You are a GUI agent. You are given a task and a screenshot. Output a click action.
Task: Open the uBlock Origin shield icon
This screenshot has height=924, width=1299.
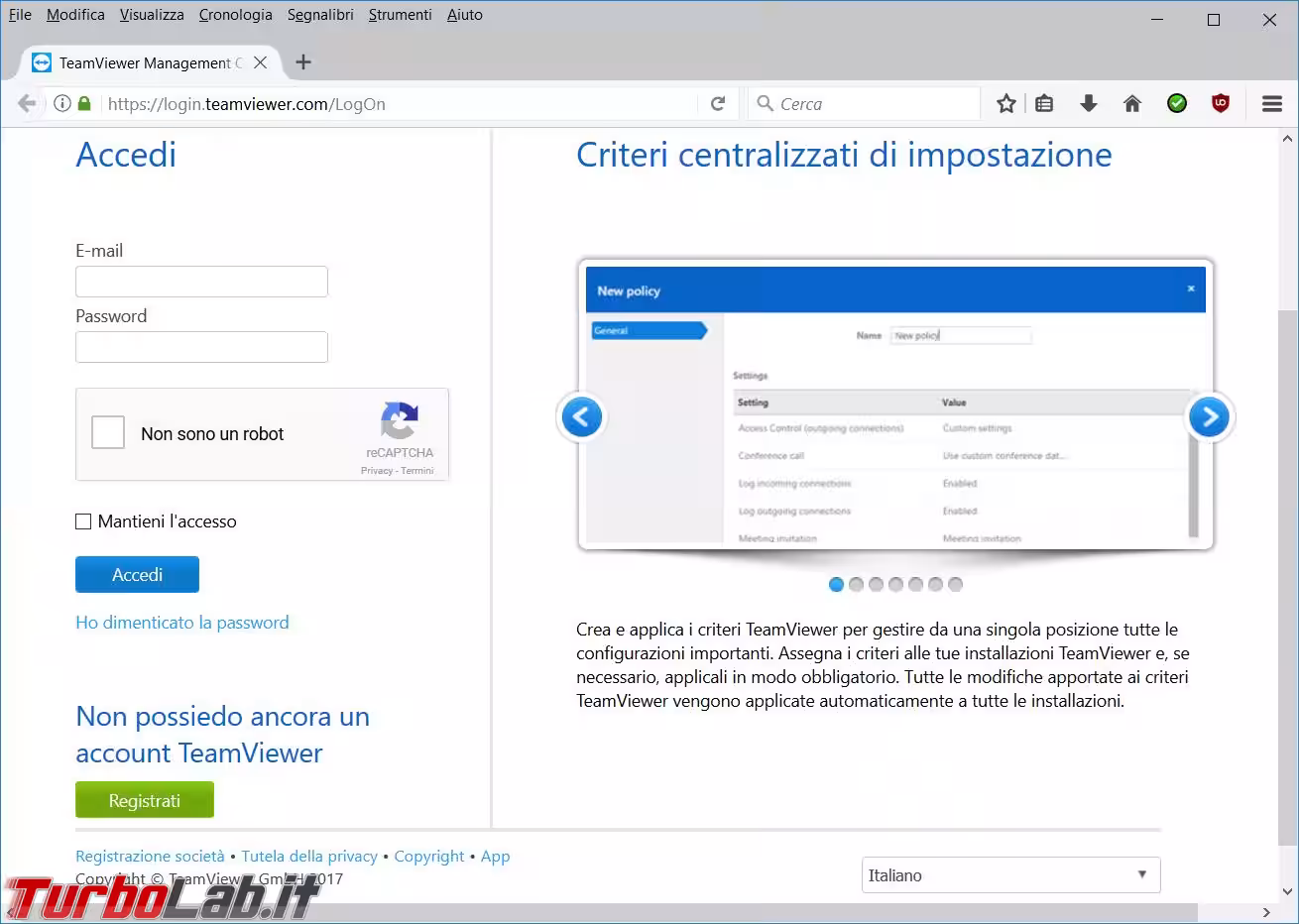1221,103
